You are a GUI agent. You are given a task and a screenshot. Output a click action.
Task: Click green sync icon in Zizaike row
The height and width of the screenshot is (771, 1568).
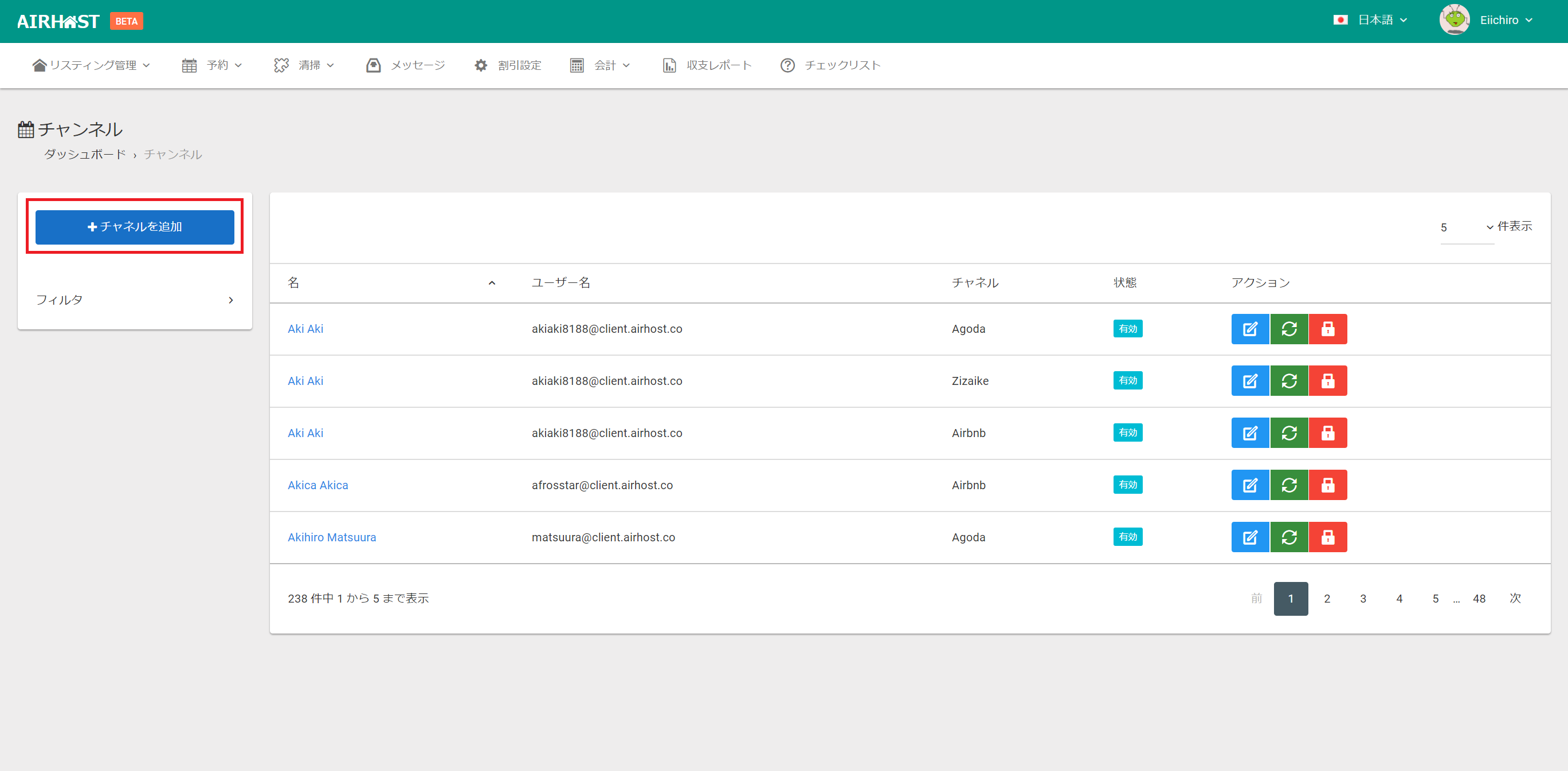[1288, 381]
